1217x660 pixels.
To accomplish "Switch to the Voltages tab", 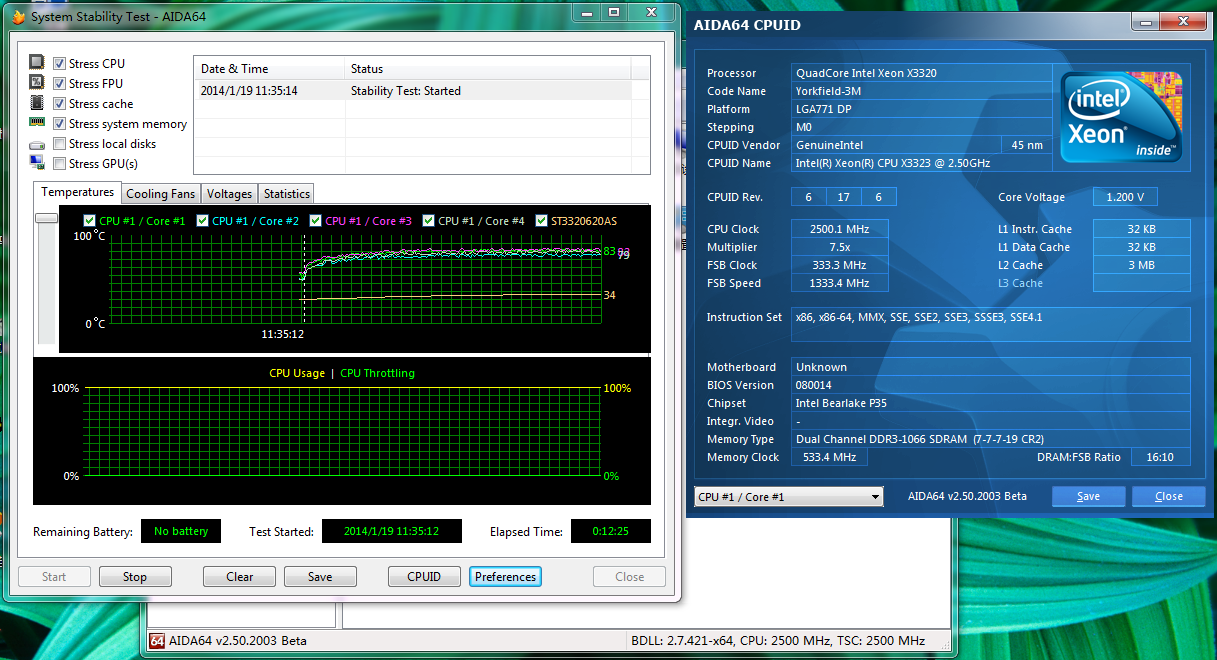I will (x=229, y=194).
